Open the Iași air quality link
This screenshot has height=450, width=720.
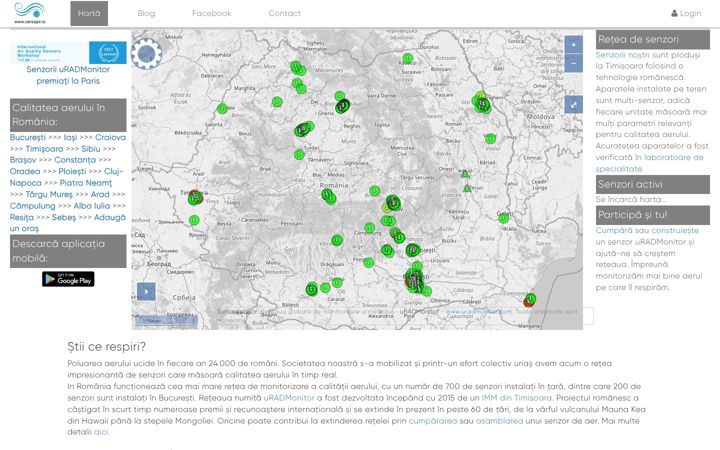[70, 137]
